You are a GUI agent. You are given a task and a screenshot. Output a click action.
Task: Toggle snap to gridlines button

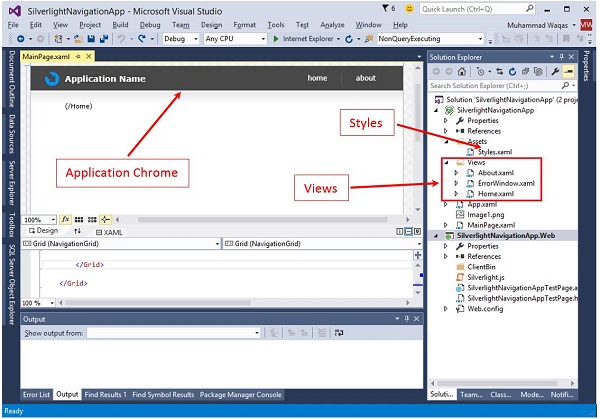click(92, 220)
